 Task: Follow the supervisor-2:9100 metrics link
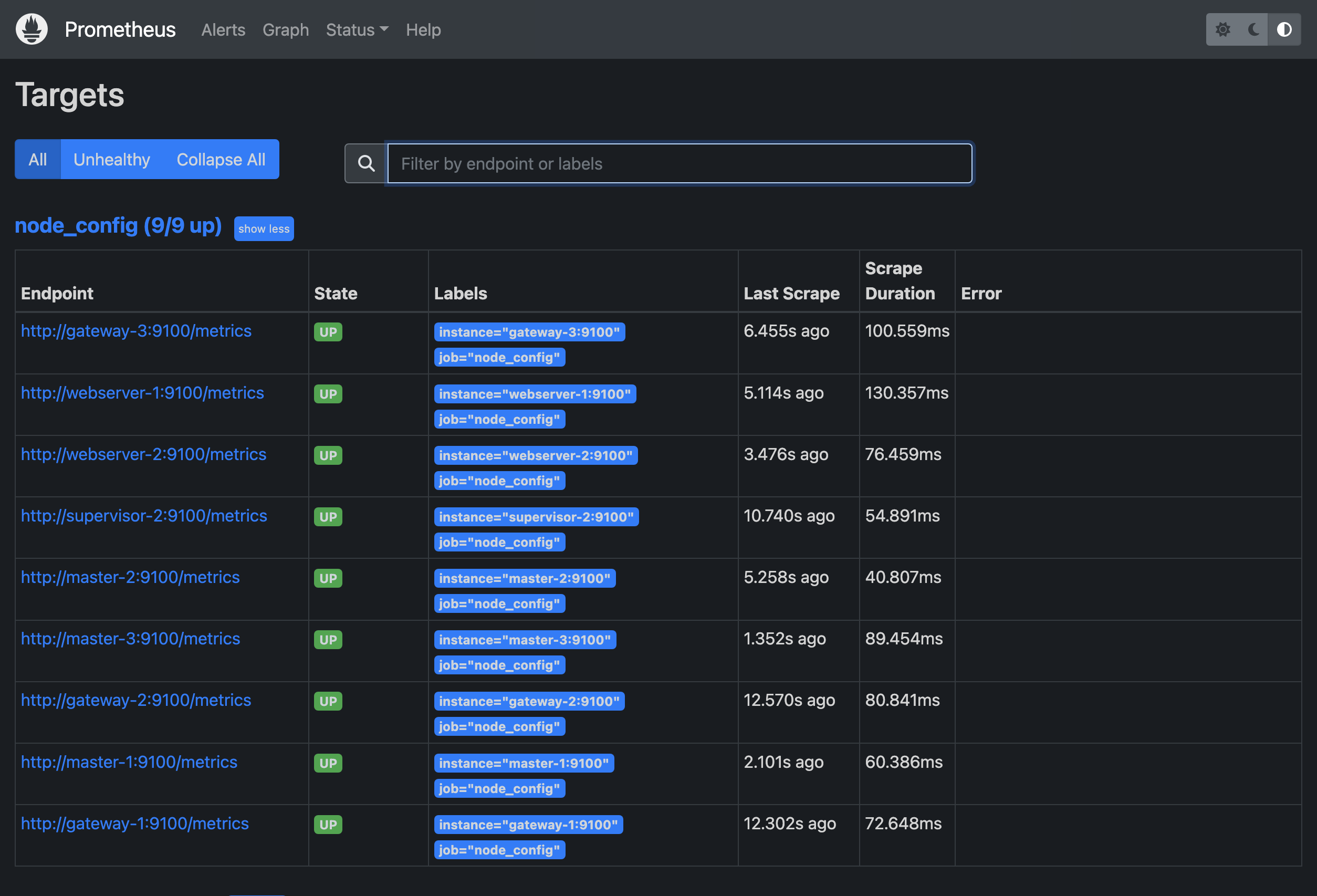144,516
